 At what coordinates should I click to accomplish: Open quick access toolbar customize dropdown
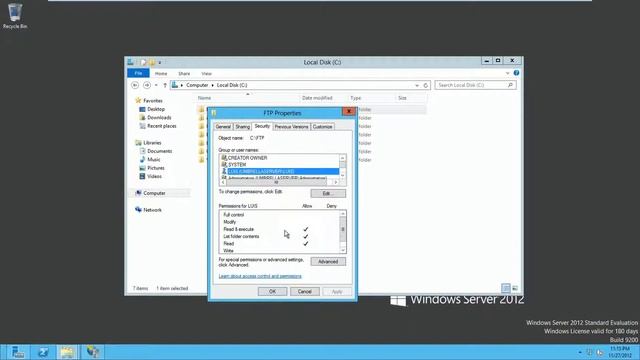point(160,62)
